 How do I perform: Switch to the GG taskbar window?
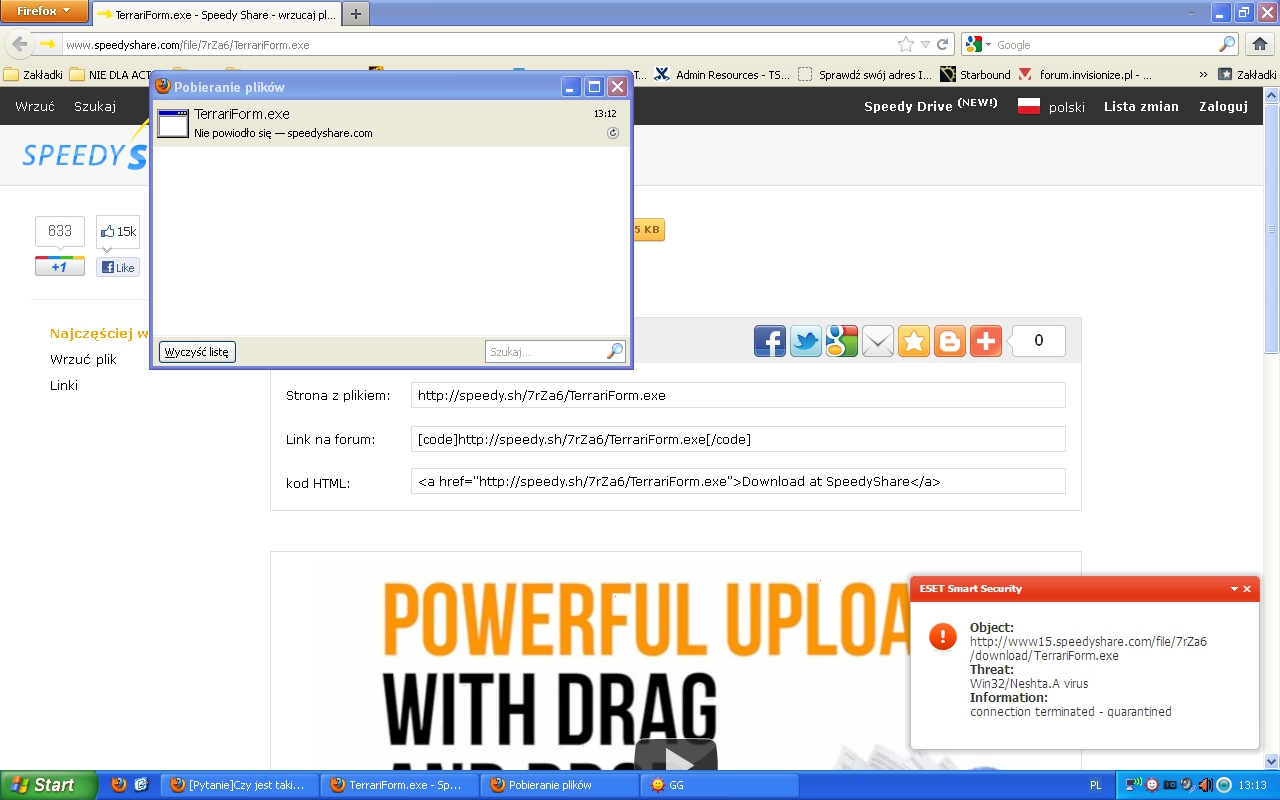point(717,785)
